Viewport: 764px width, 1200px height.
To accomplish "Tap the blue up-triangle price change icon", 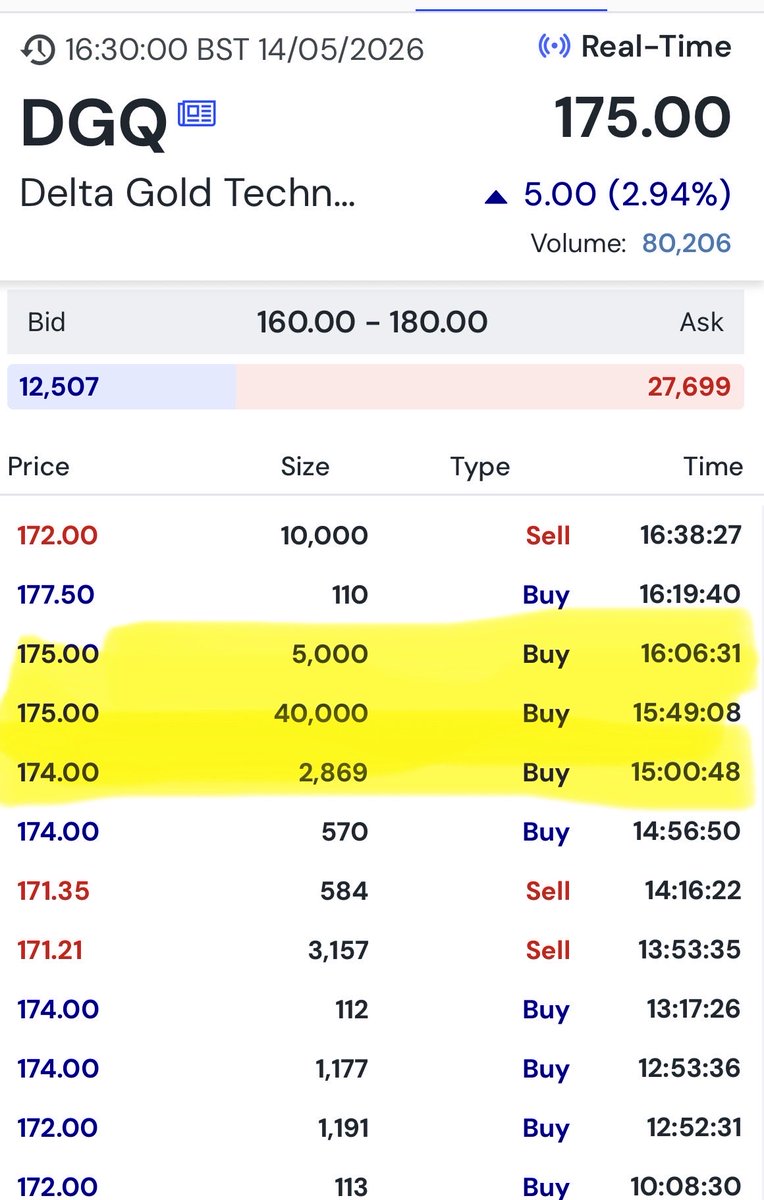I will [x=496, y=198].
